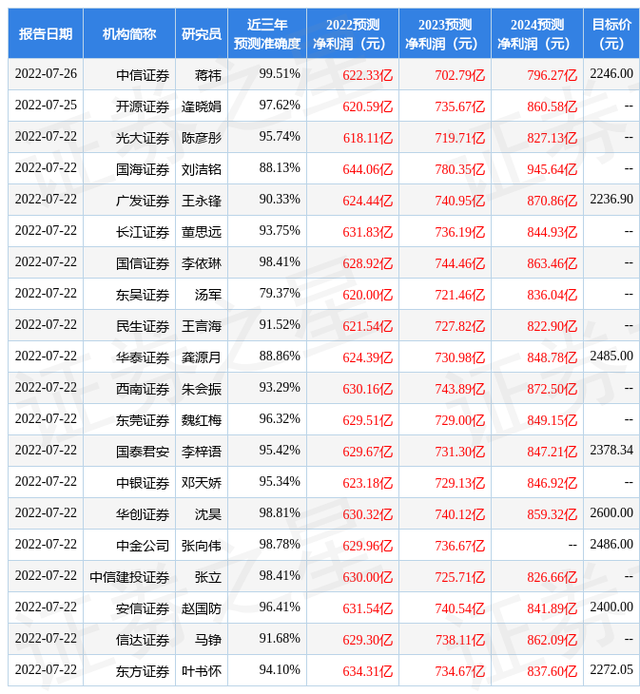Image resolution: width=640 pixels, height=694 pixels.
Task: Click 2024 forecast value 860.58亿
Action: tap(552, 106)
